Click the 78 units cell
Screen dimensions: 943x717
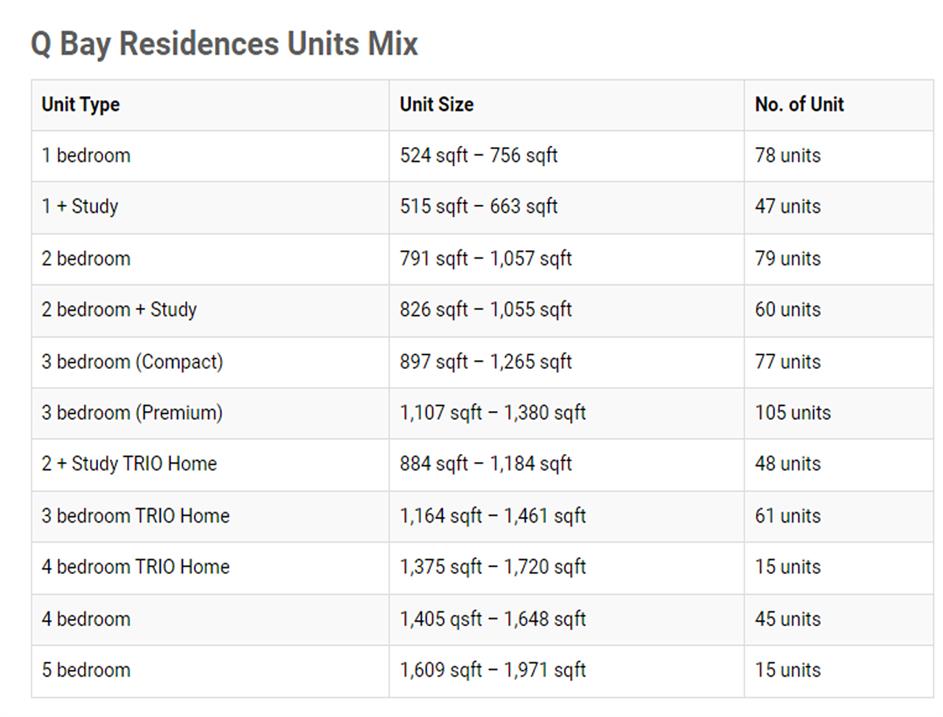[787, 155]
